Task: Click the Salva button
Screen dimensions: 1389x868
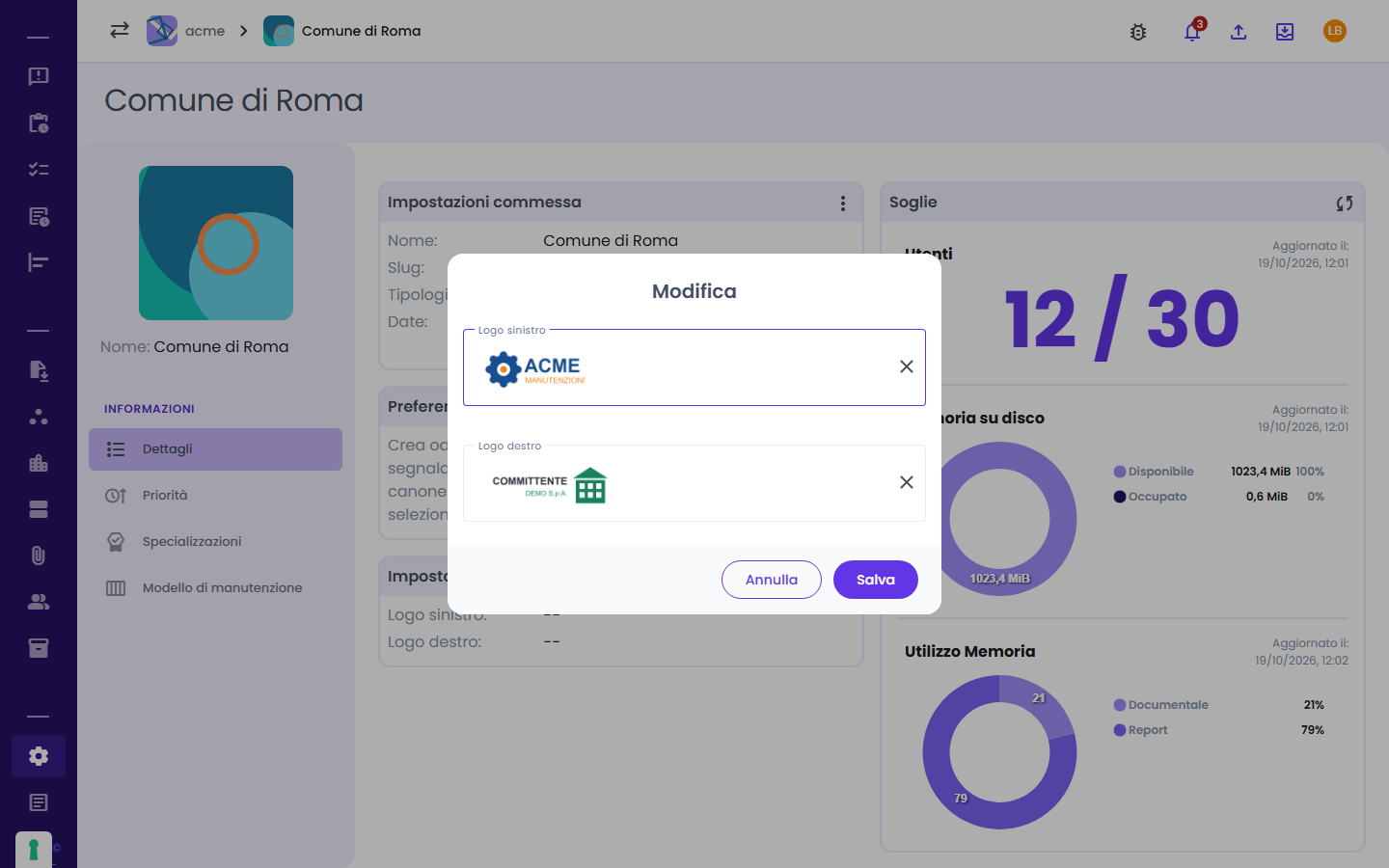Action: click(x=876, y=580)
